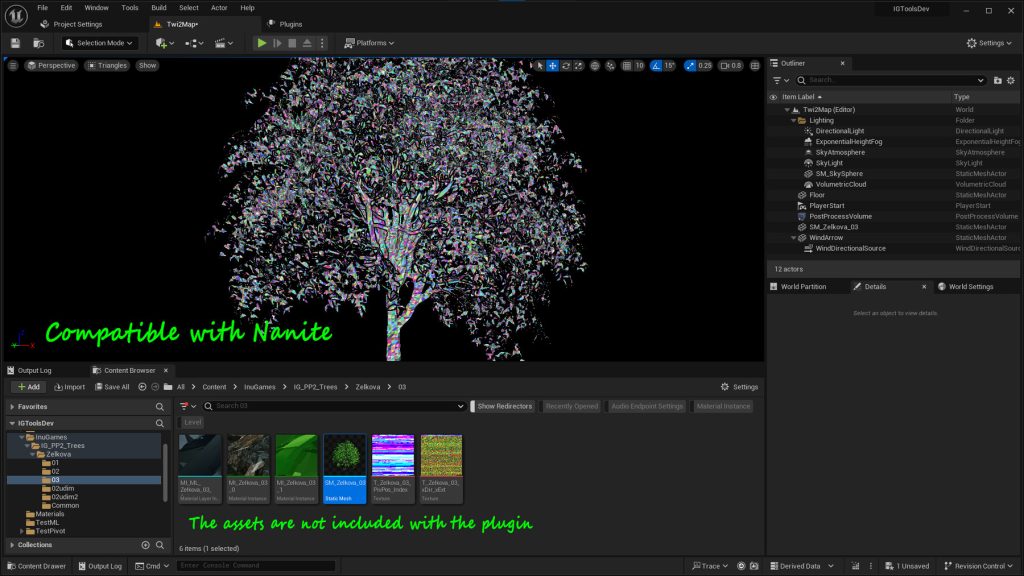Expand the Favorites section
1024x576 pixels.
point(12,406)
